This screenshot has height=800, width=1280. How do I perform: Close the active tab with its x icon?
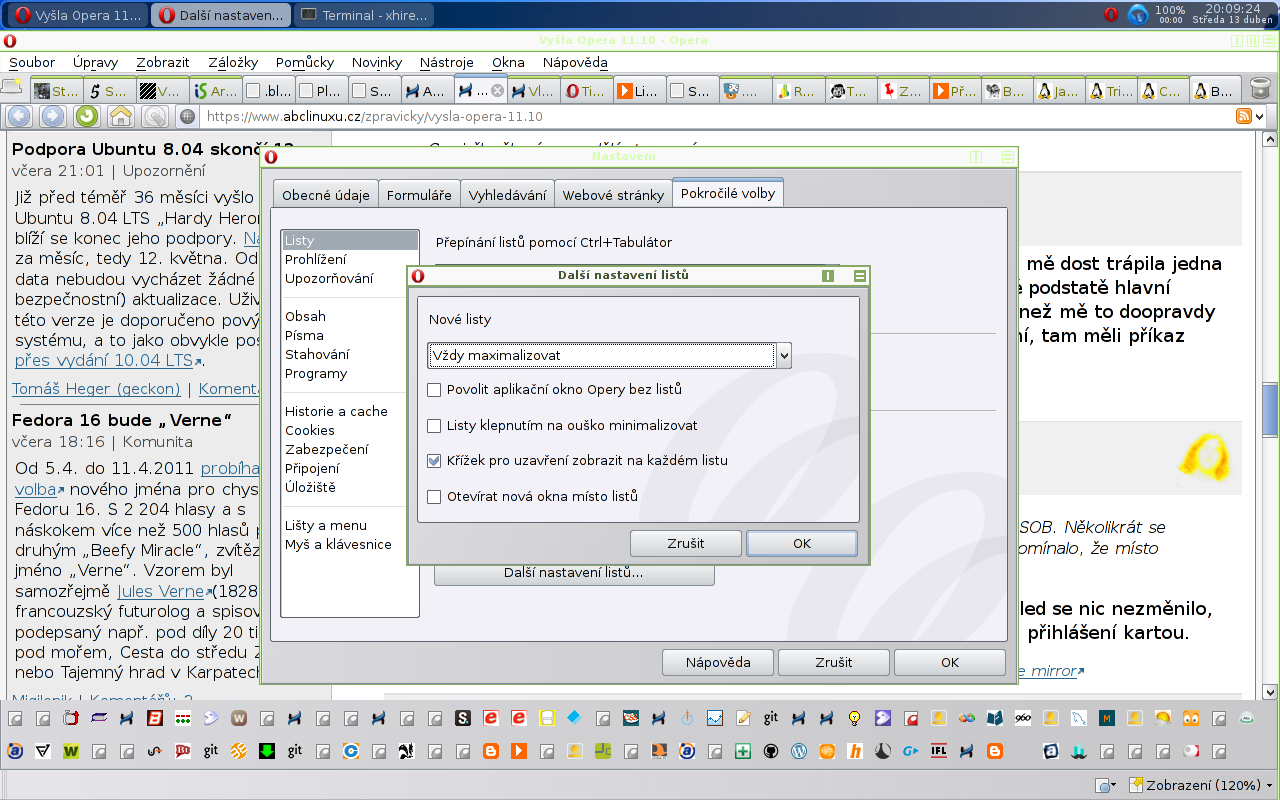point(497,91)
